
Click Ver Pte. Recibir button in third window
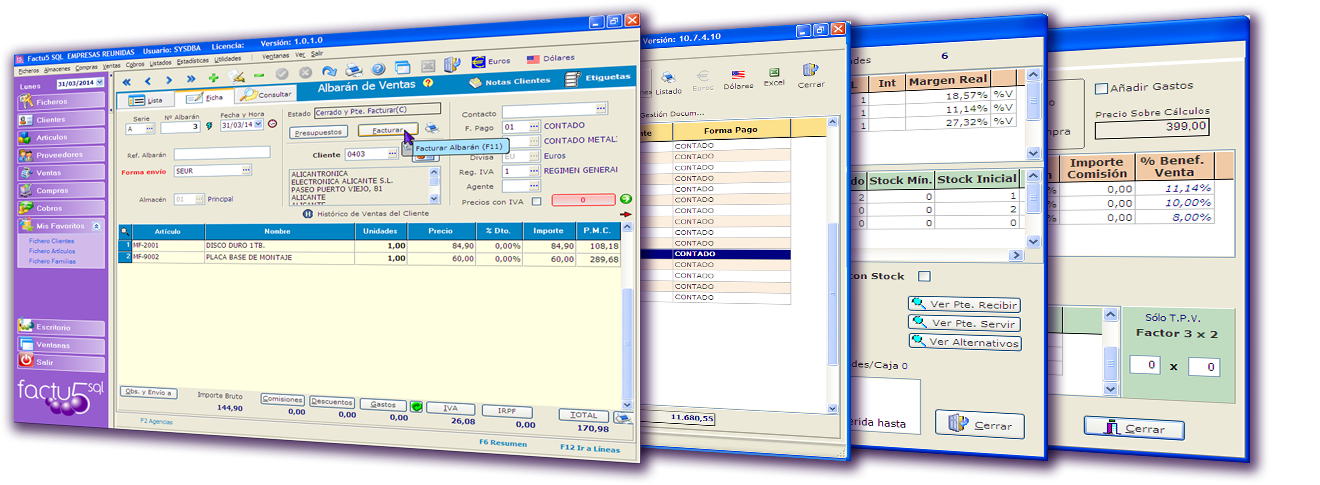click(964, 305)
